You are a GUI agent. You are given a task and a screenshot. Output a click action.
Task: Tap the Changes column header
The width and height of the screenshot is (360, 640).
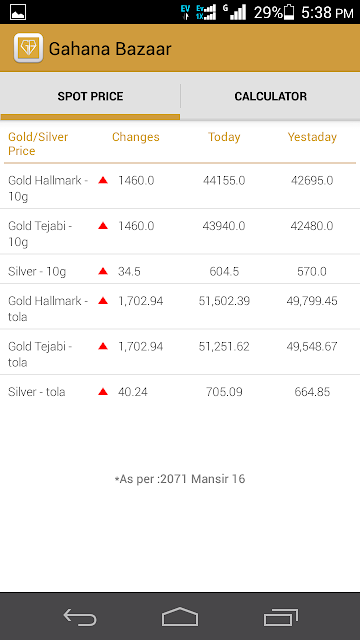click(136, 137)
